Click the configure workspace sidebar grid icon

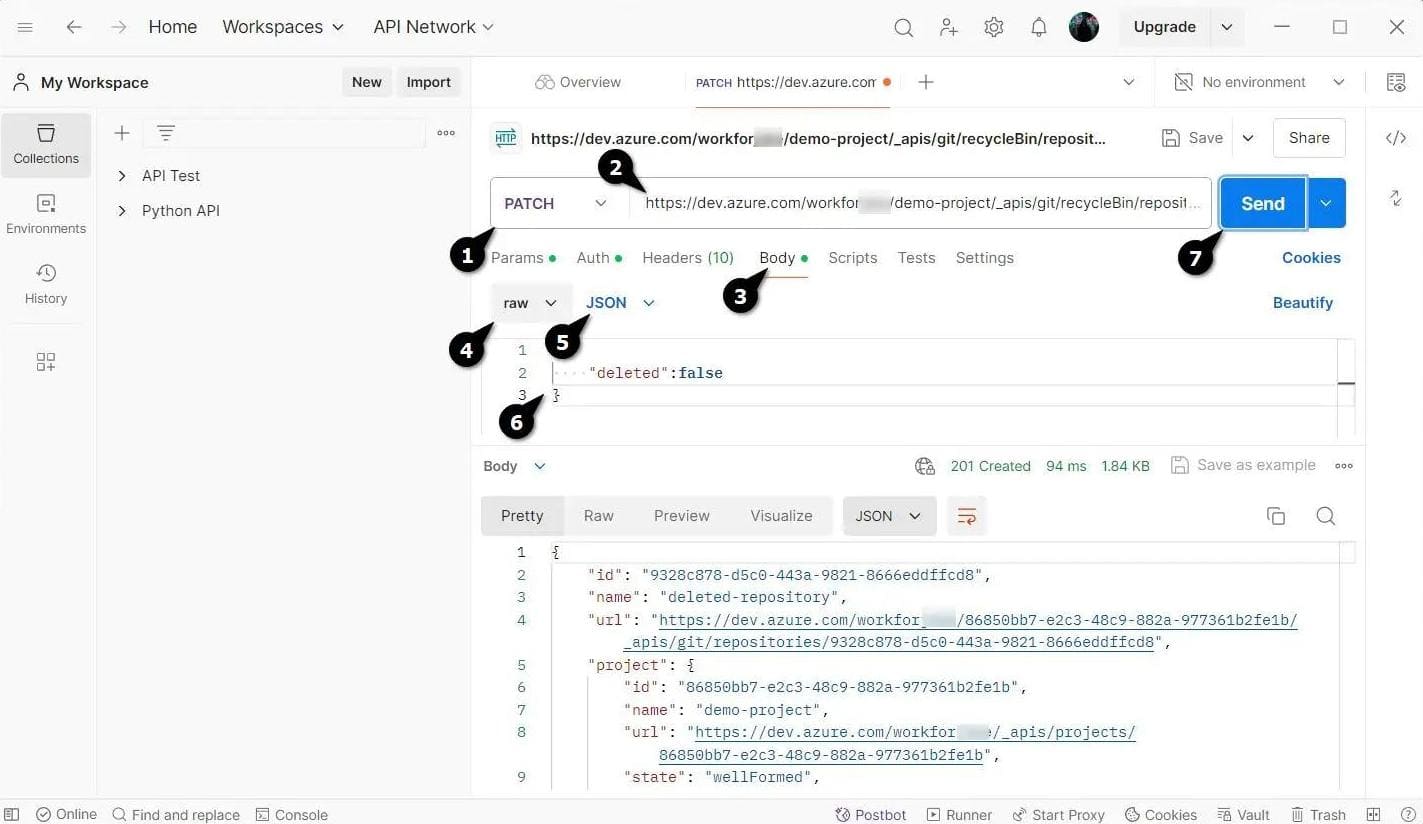[x=46, y=362]
